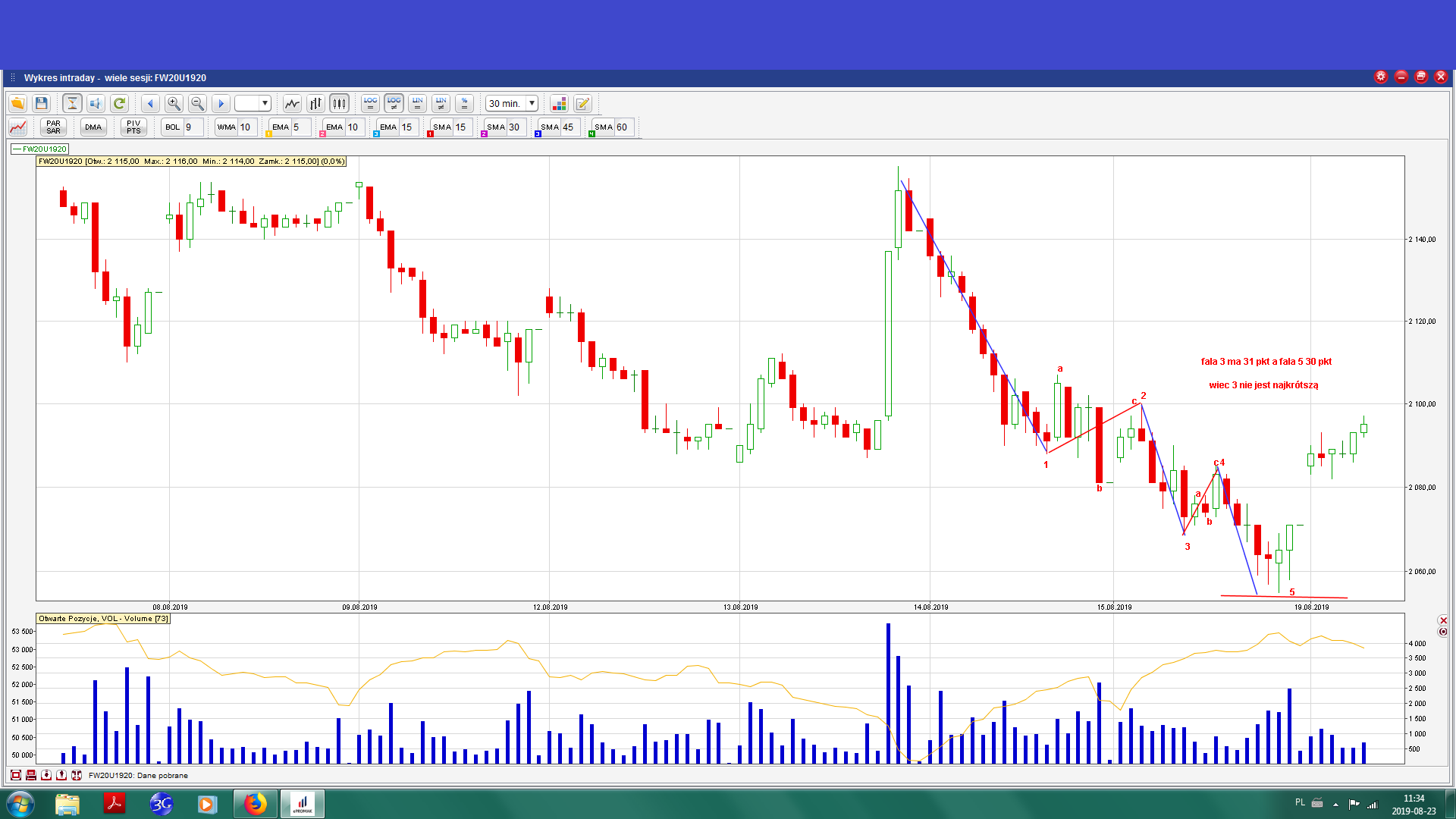This screenshot has width=1456, height=819.
Task: Select the bar chart style icon
Action: point(315,103)
